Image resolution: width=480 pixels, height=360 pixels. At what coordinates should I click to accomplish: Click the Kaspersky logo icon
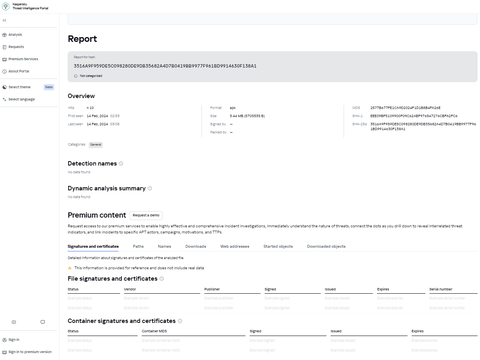tap(6, 6)
